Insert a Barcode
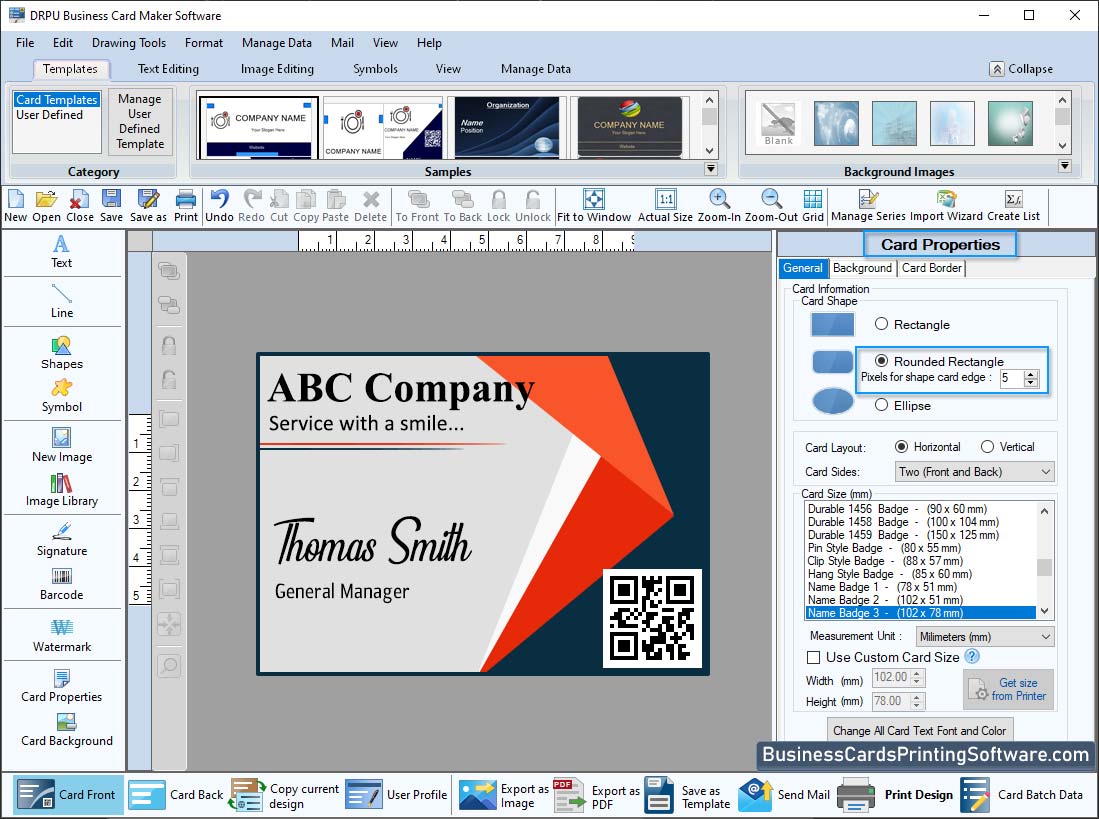This screenshot has width=1099, height=819. coord(62,584)
